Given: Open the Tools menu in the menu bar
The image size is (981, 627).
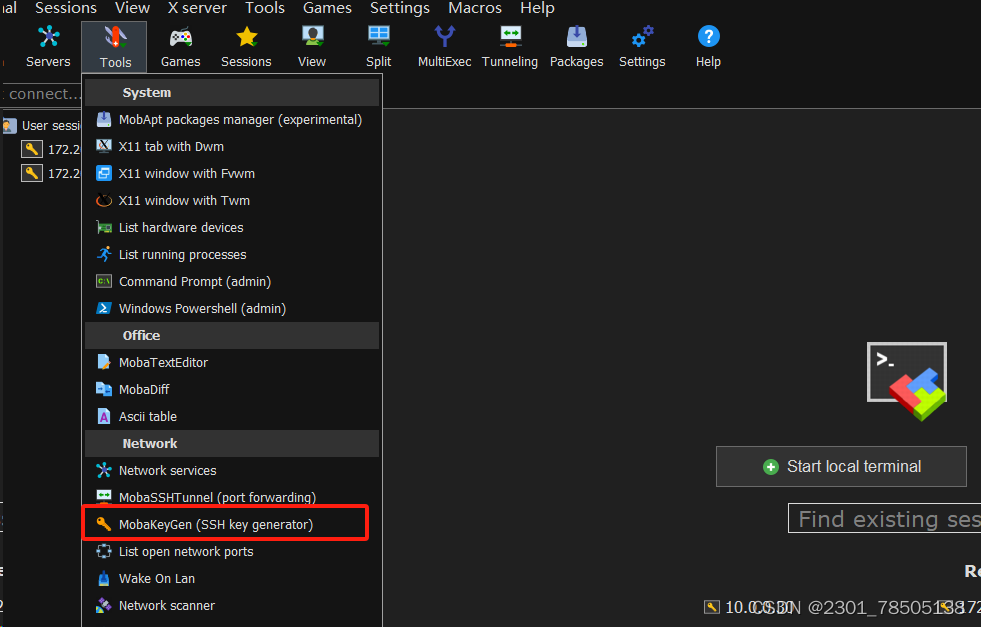Looking at the screenshot, I should (265, 8).
